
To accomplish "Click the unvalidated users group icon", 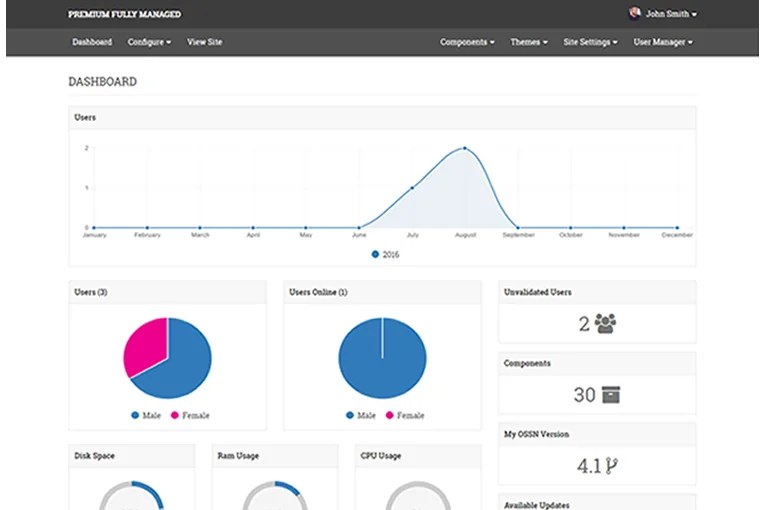I will click(605, 323).
